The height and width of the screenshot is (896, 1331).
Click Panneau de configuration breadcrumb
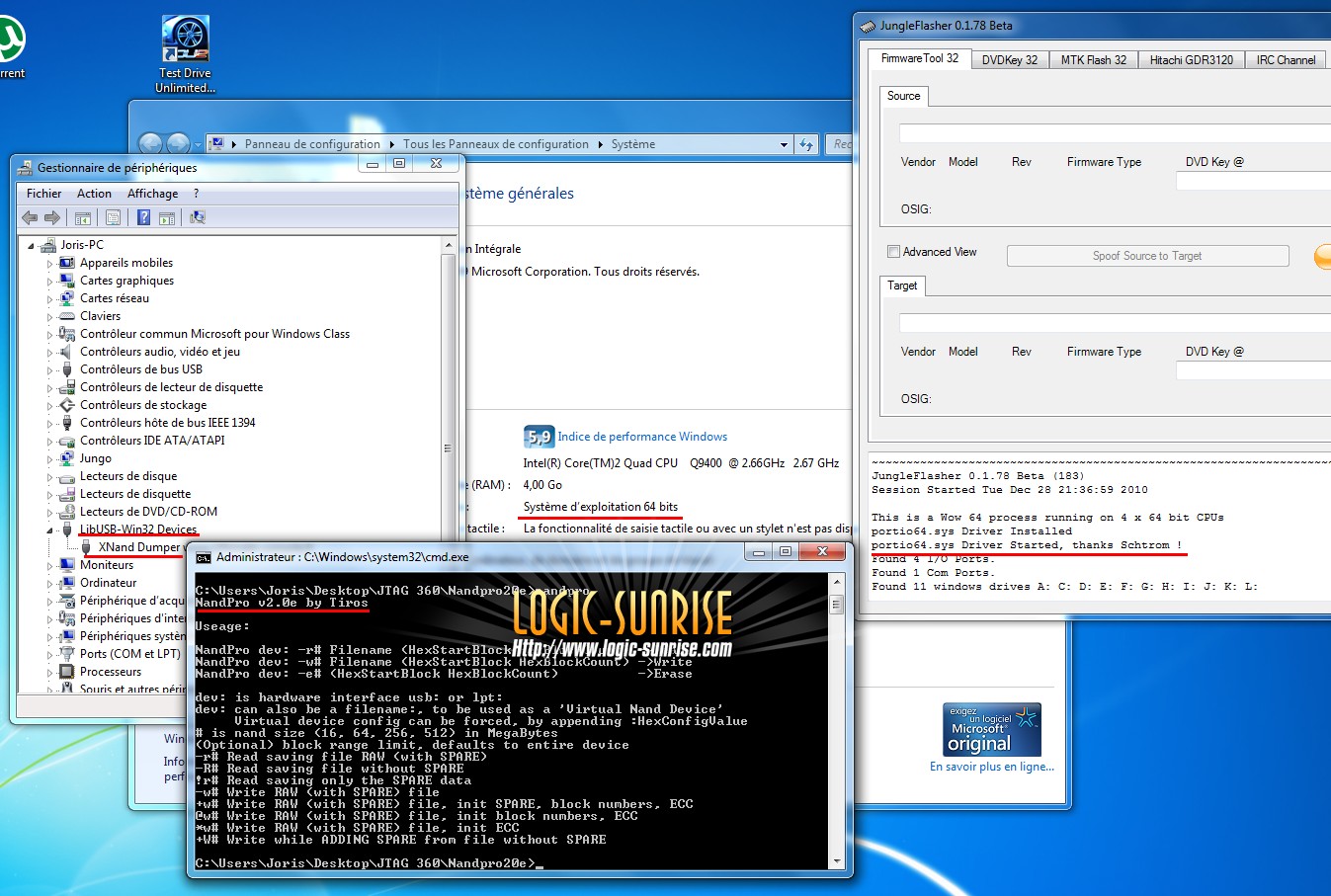click(312, 144)
